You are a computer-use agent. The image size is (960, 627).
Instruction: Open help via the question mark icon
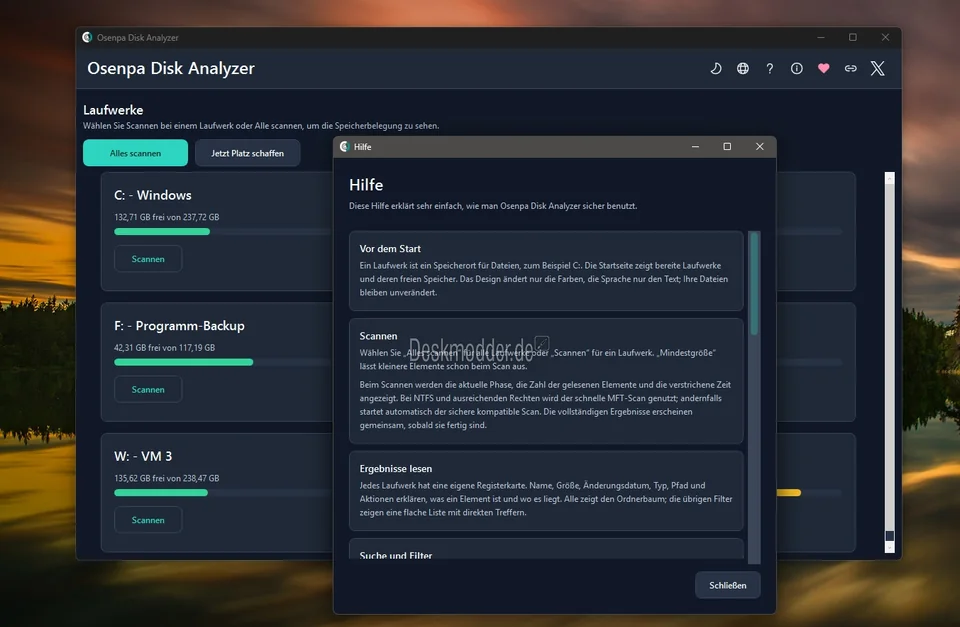[x=770, y=69]
